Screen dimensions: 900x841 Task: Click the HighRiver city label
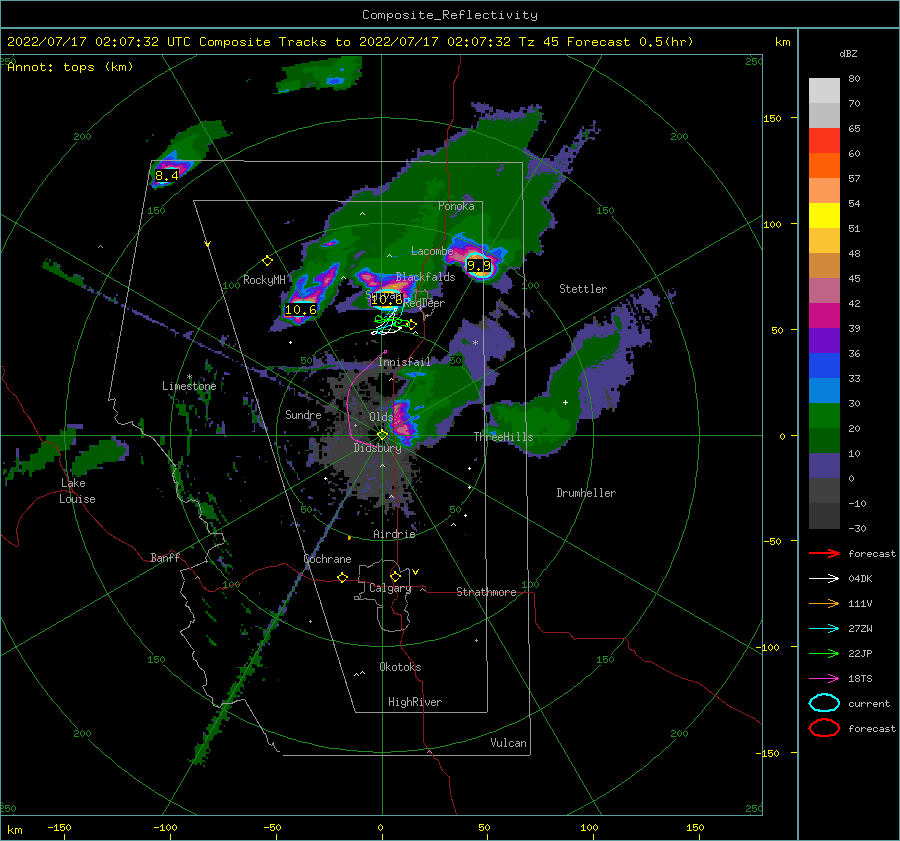[415, 702]
